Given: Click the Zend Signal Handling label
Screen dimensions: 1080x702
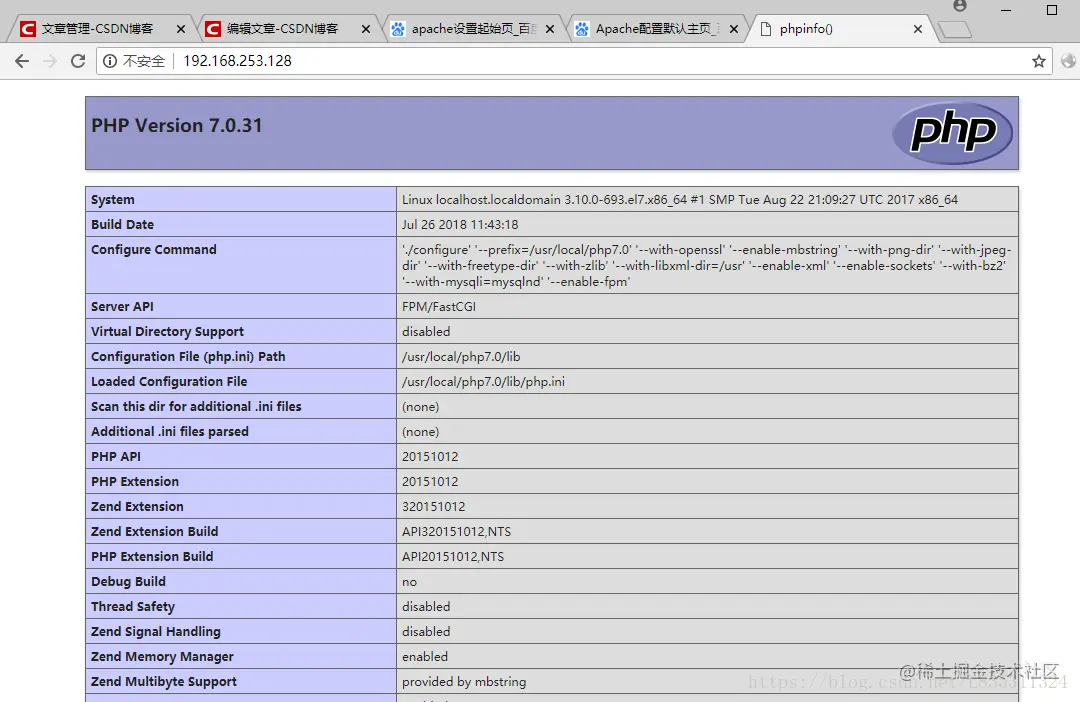Looking at the screenshot, I should coord(156,632).
